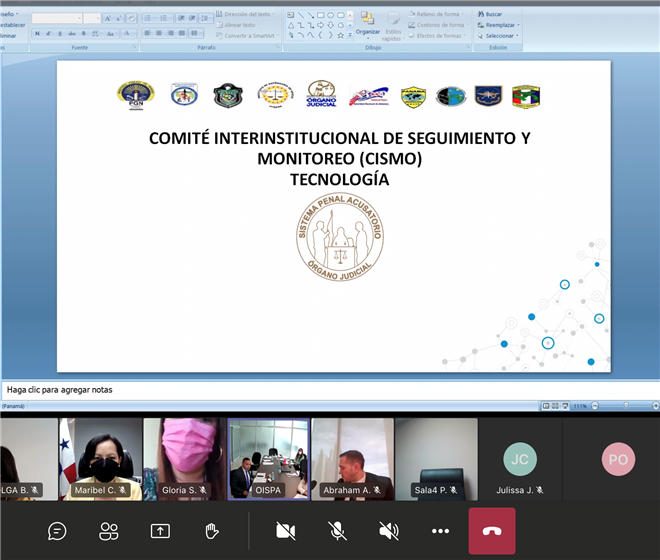Screen dimensions: 660x560
Task: Click Reemplazar in Edición group
Action: [x=498, y=25]
